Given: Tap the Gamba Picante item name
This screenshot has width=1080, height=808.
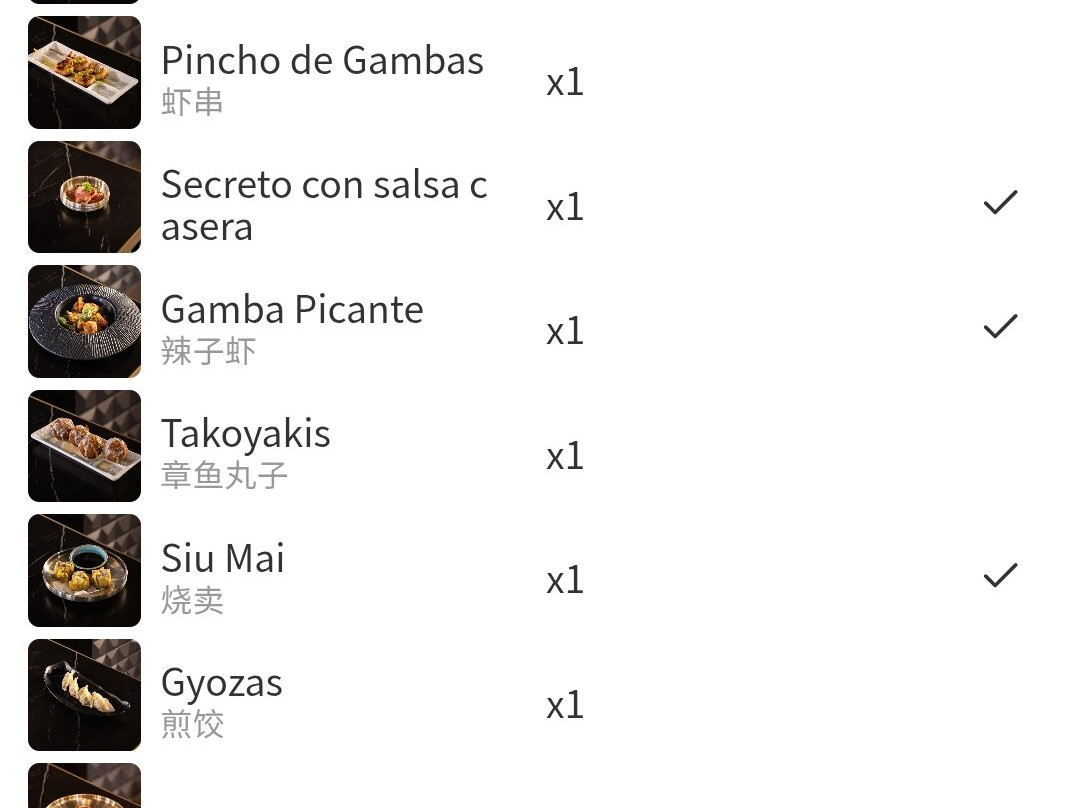Looking at the screenshot, I should [x=292, y=310].
